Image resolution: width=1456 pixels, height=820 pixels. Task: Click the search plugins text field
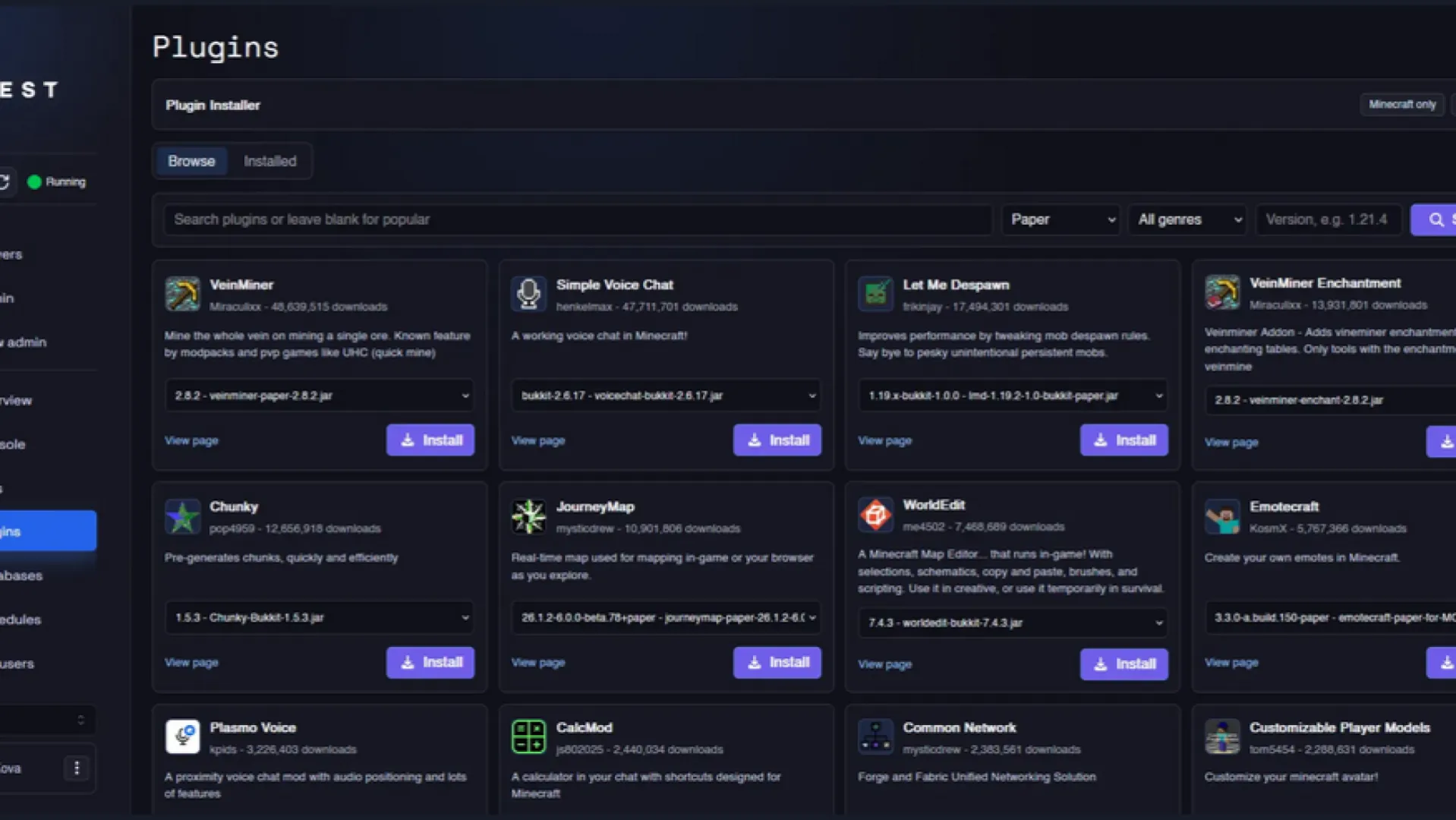[578, 219]
